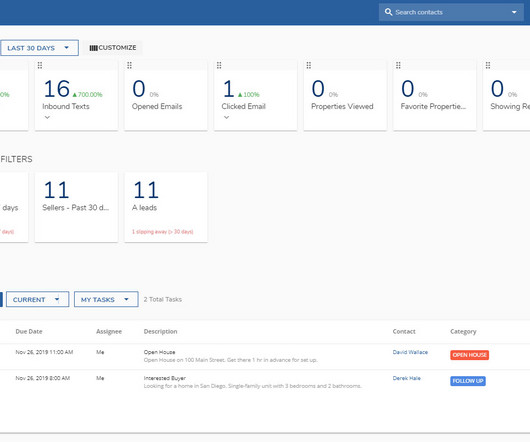Screen dimensions: 530x442
Task: Grab drag handle on Clicked Email card
Action: point(219,65)
